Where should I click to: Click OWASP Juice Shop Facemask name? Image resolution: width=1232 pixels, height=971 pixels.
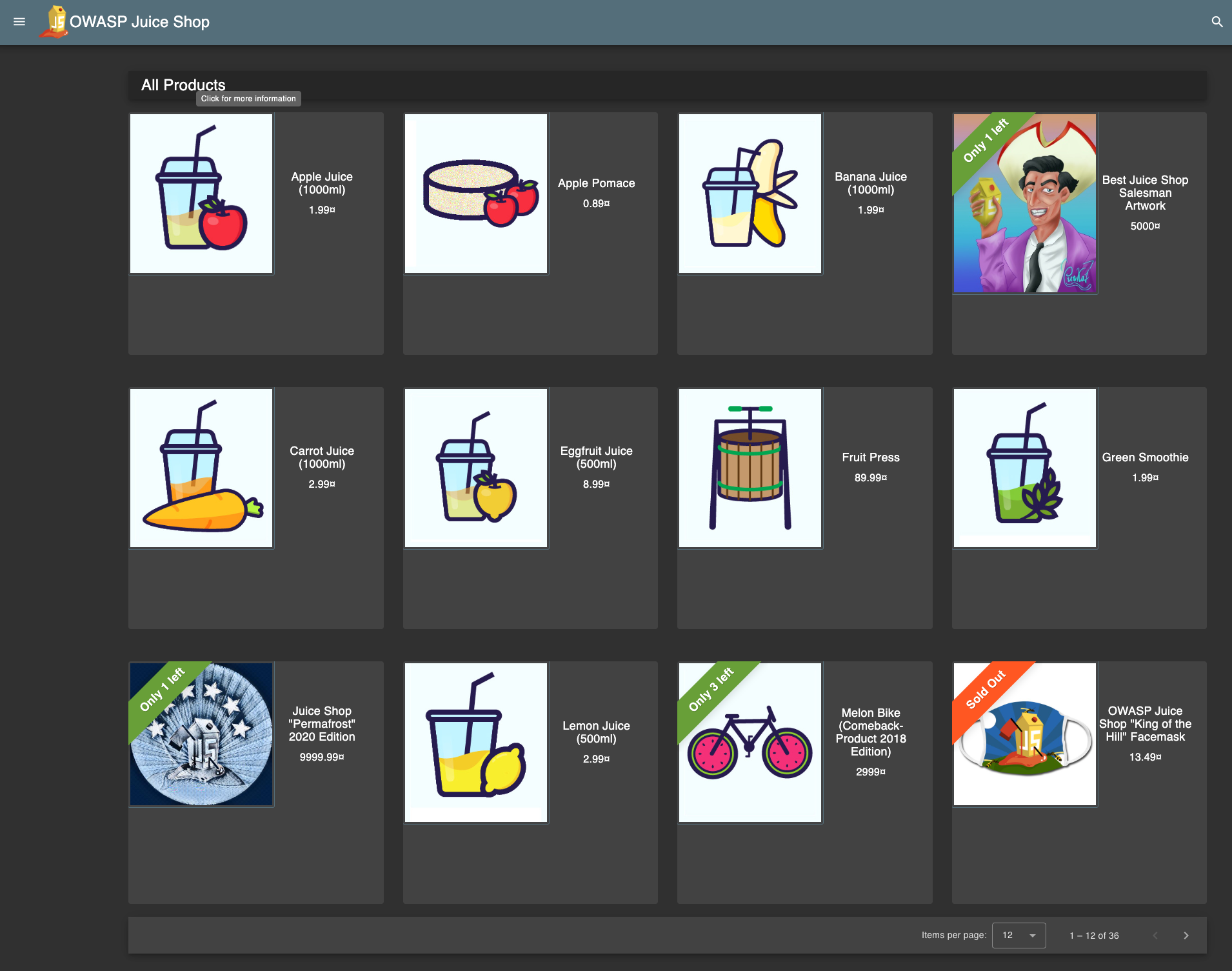coord(1145,724)
